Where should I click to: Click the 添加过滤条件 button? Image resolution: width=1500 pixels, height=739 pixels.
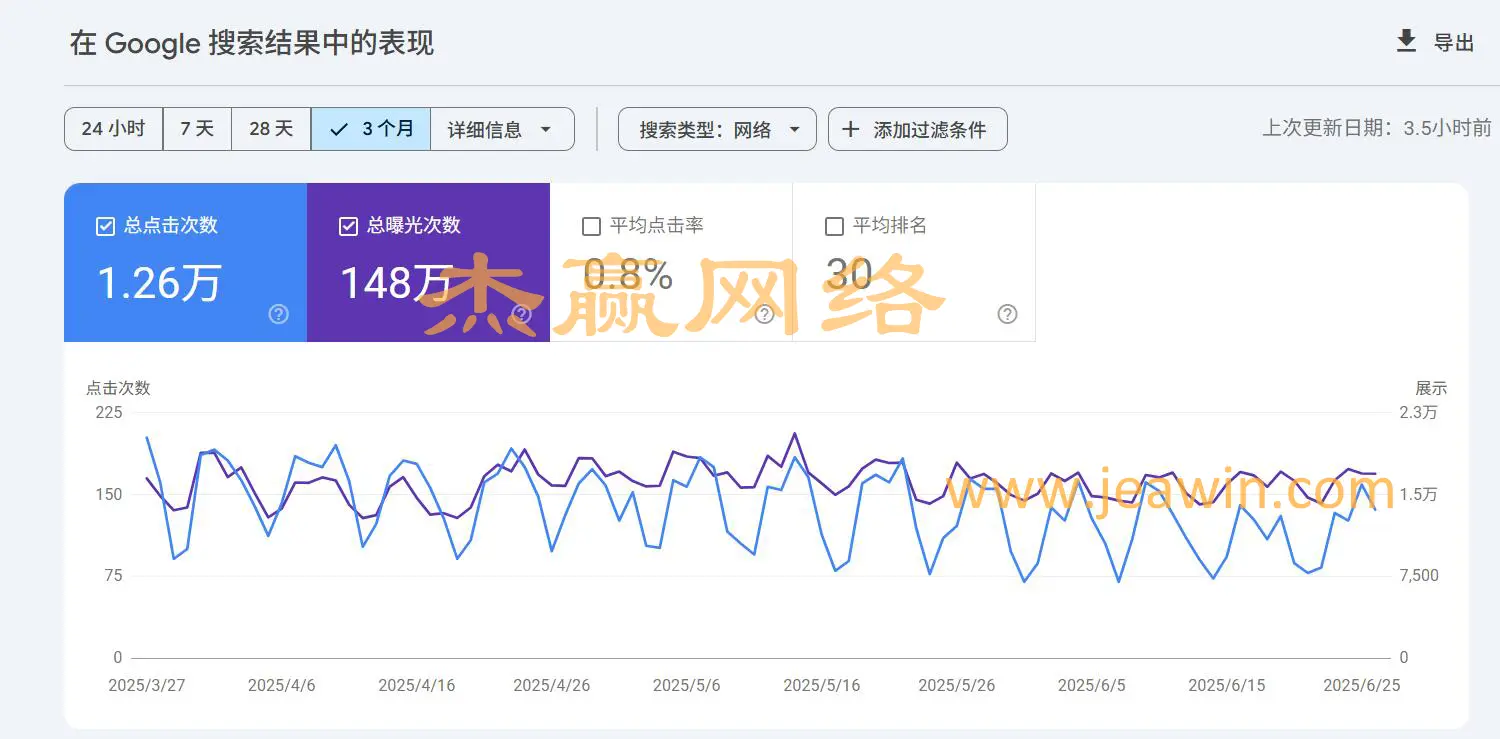click(x=917, y=129)
